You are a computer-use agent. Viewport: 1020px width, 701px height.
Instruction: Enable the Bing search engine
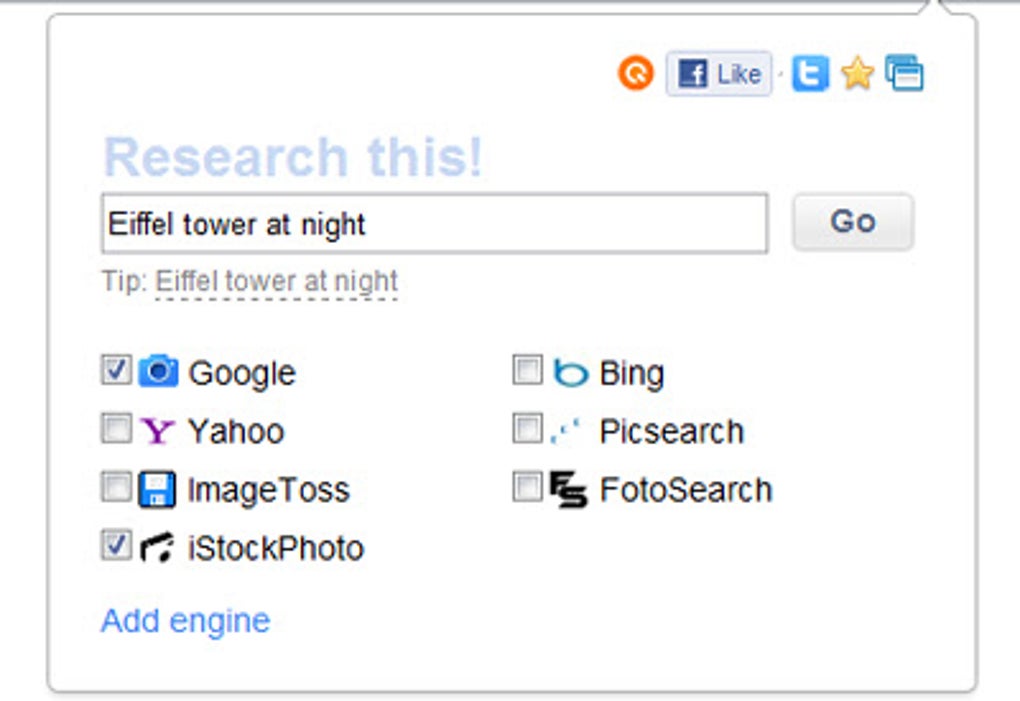click(x=527, y=370)
